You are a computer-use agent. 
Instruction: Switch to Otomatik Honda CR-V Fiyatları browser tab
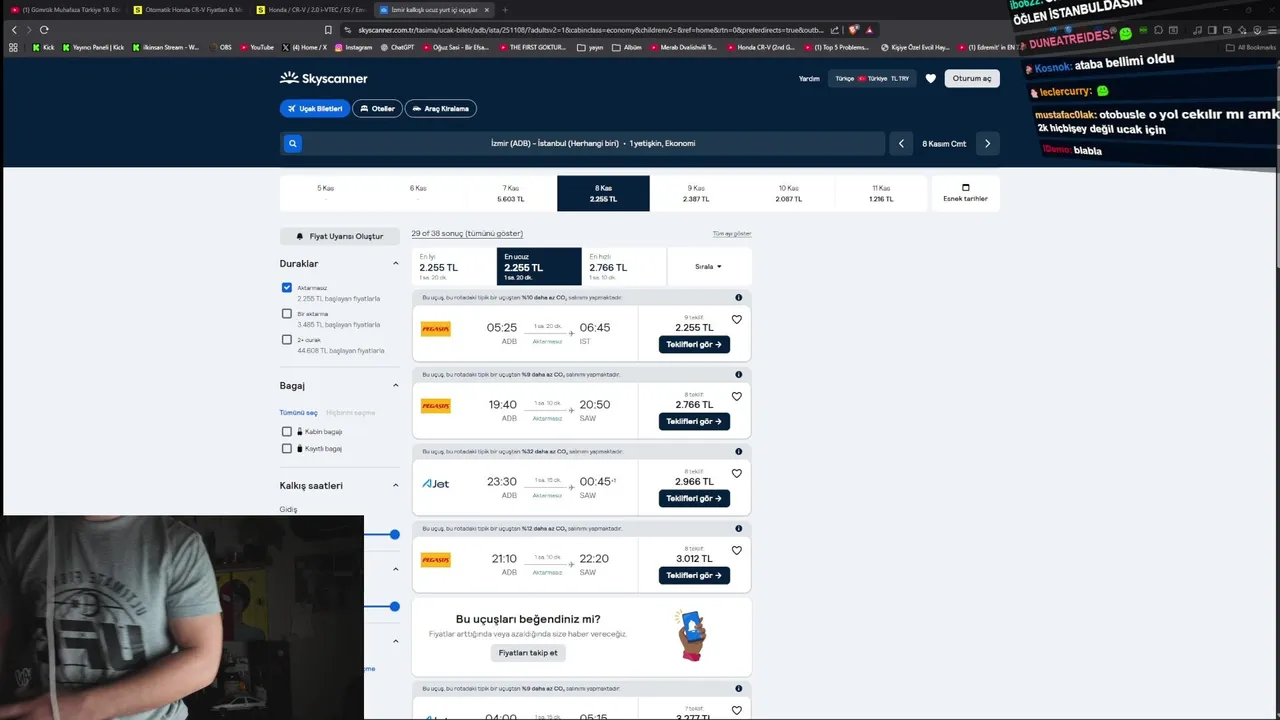pyautogui.click(x=187, y=10)
